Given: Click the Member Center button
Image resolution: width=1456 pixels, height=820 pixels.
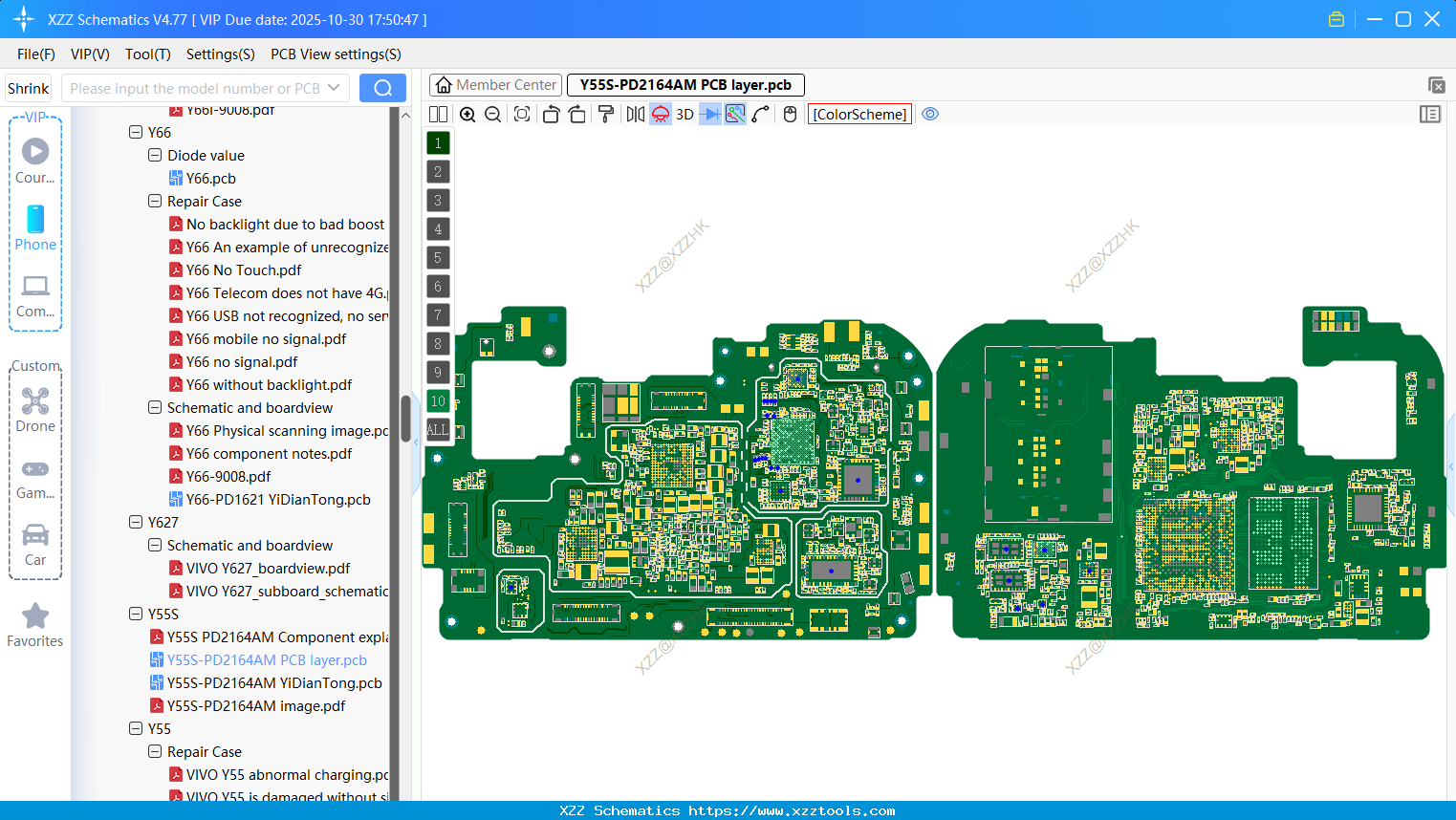Looking at the screenshot, I should tap(495, 84).
